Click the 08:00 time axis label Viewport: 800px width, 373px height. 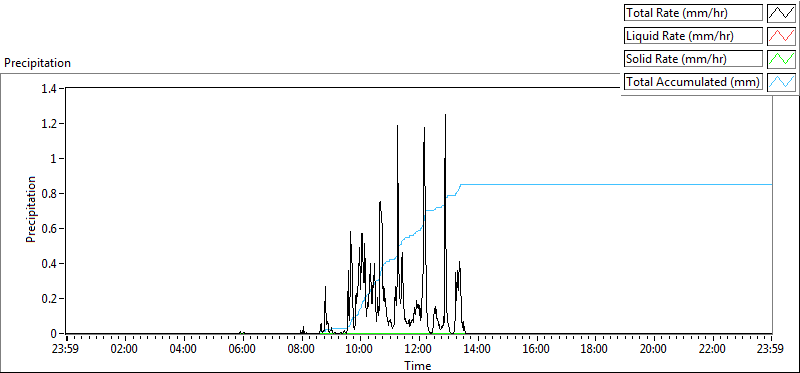pos(302,350)
